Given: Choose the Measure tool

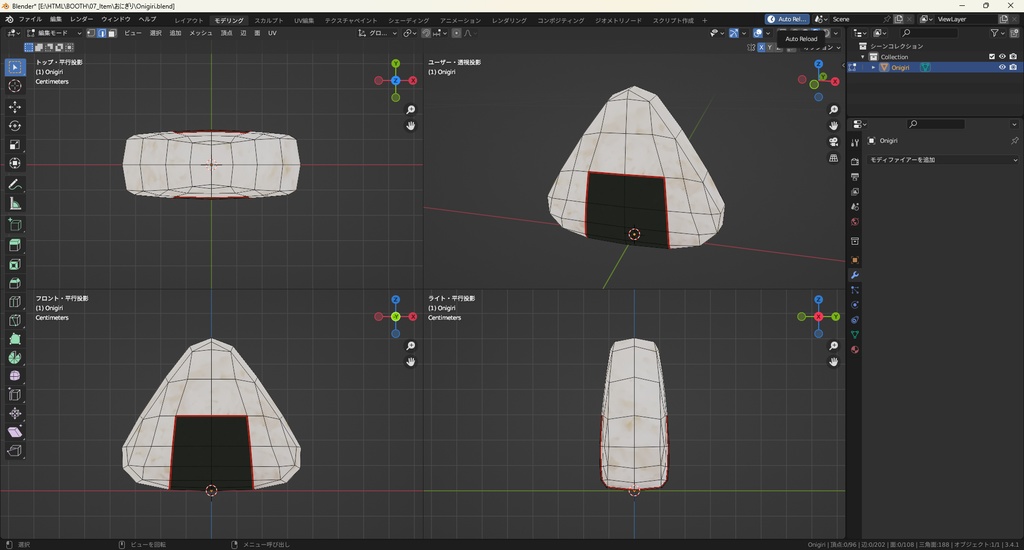Looking at the screenshot, I should coord(15,203).
